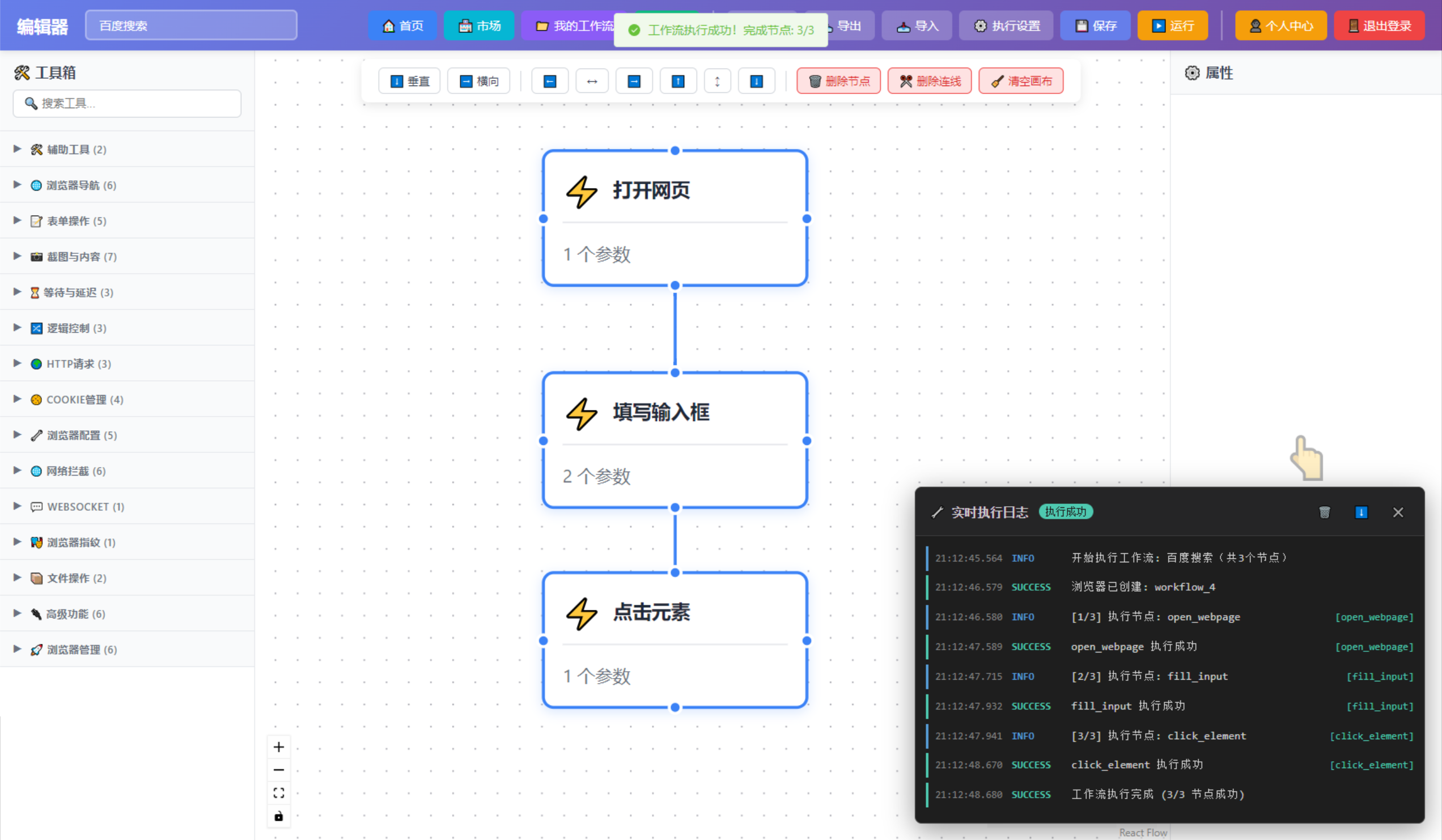Viewport: 1442px width, 840px height.
Task: Clear log with trash icon in log panel
Action: click(1324, 512)
